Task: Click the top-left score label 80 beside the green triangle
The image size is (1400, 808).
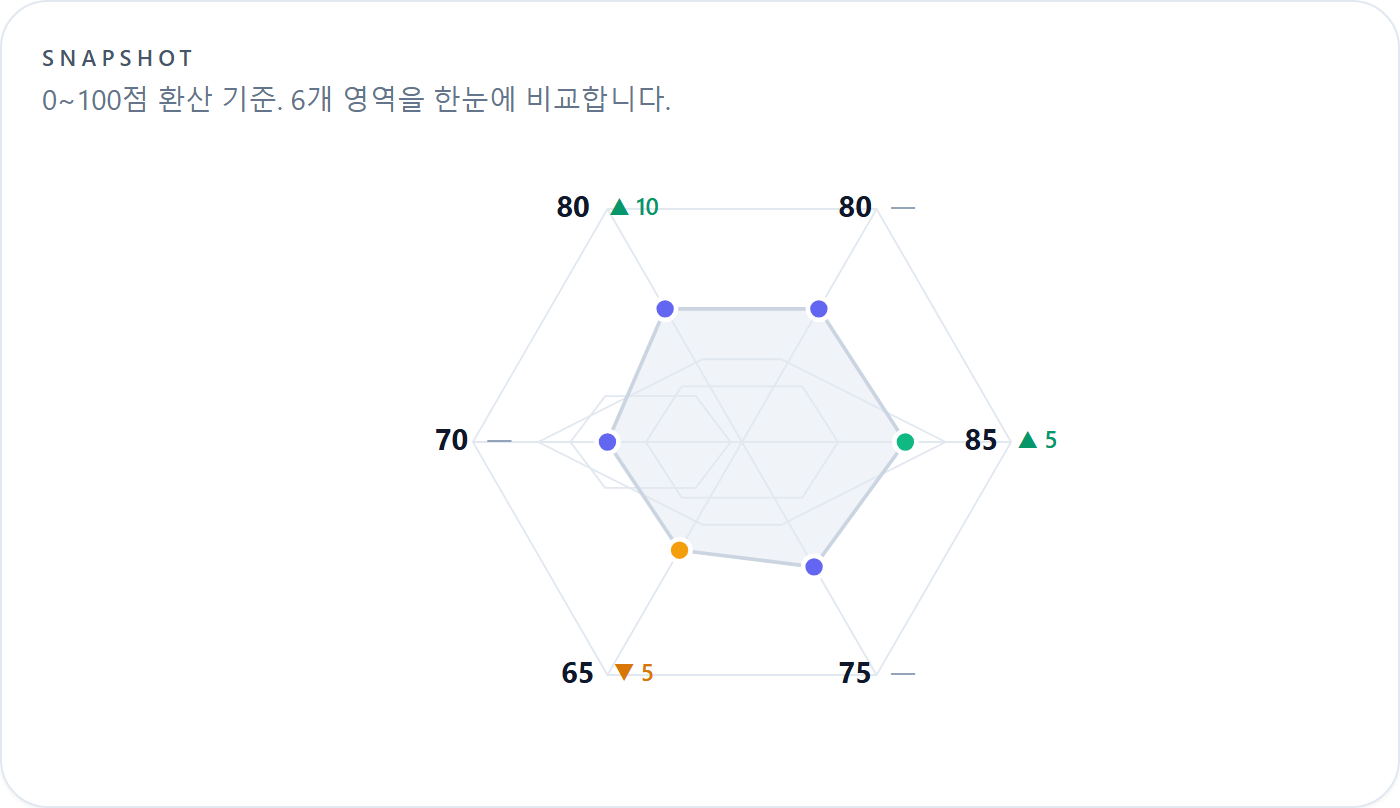Action: pyautogui.click(x=573, y=208)
